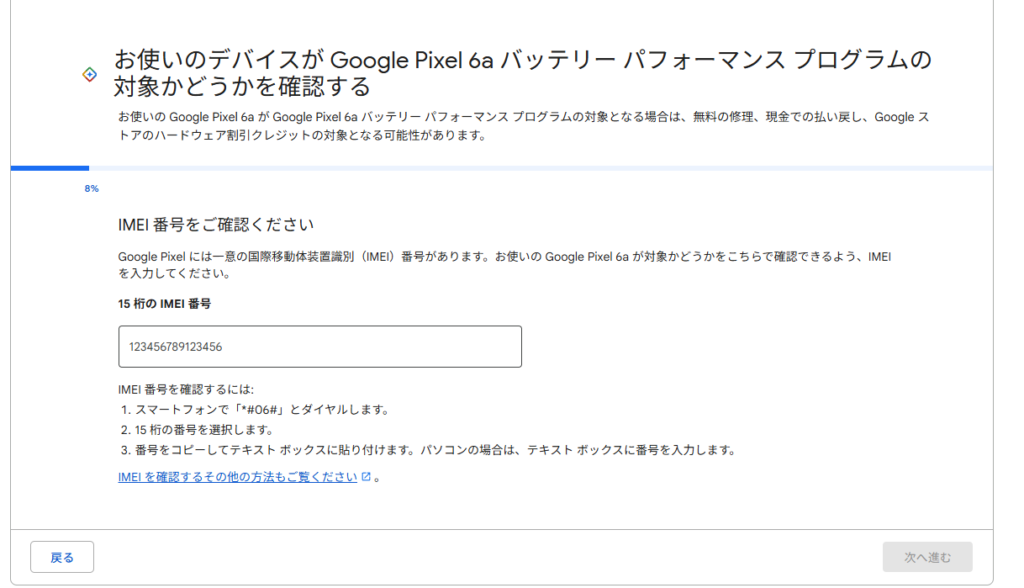
Task: Click the page title about Pixel 6a battery program
Action: pyautogui.click(x=522, y=72)
